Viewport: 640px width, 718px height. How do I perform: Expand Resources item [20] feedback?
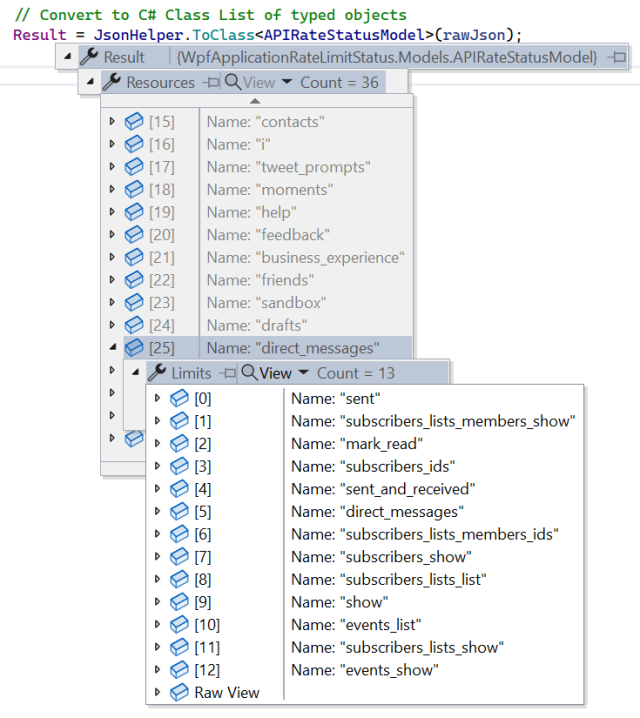[x=112, y=234]
